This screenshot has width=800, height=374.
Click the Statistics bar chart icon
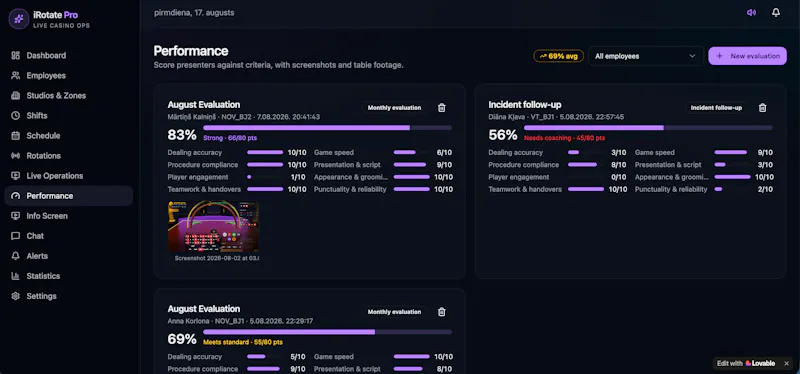pyautogui.click(x=16, y=276)
